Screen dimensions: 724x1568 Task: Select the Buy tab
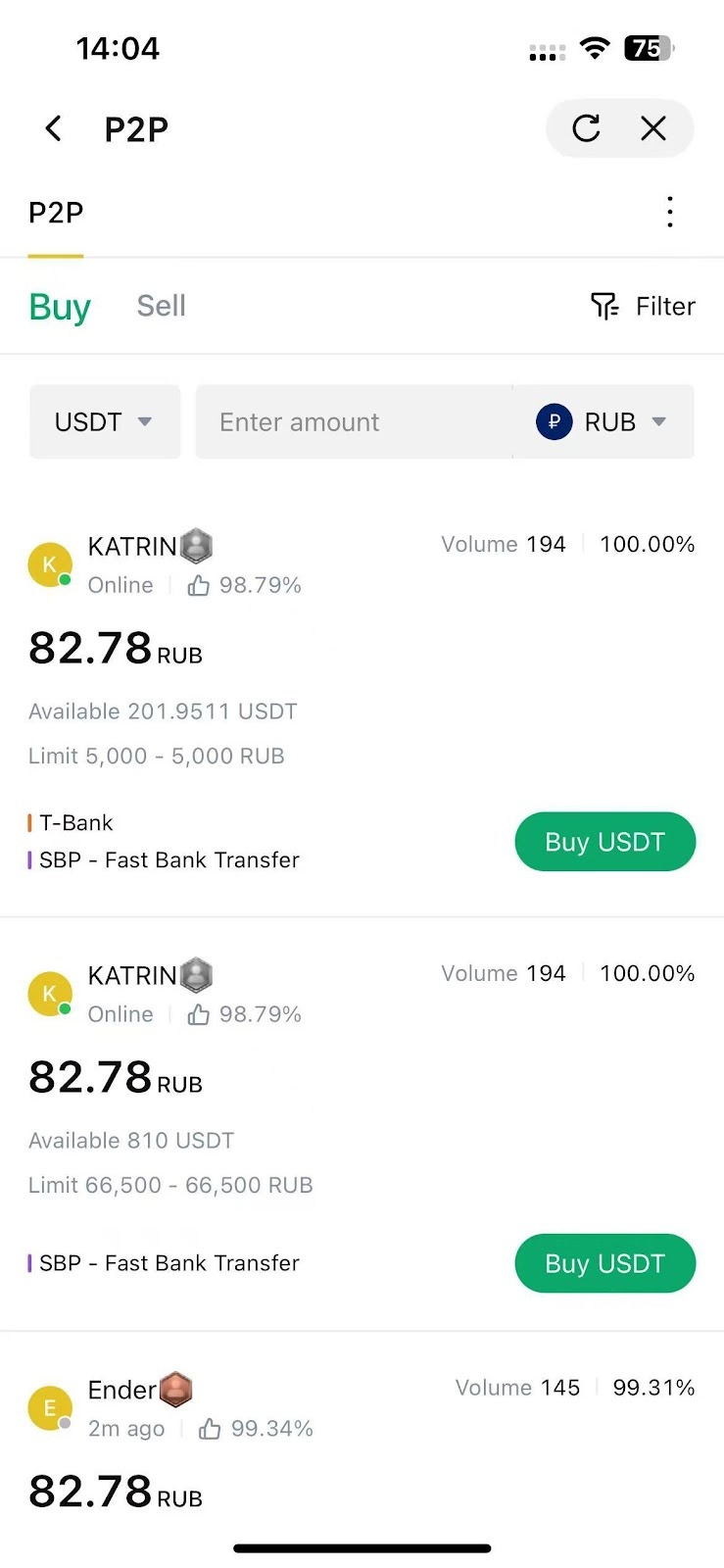tap(60, 307)
